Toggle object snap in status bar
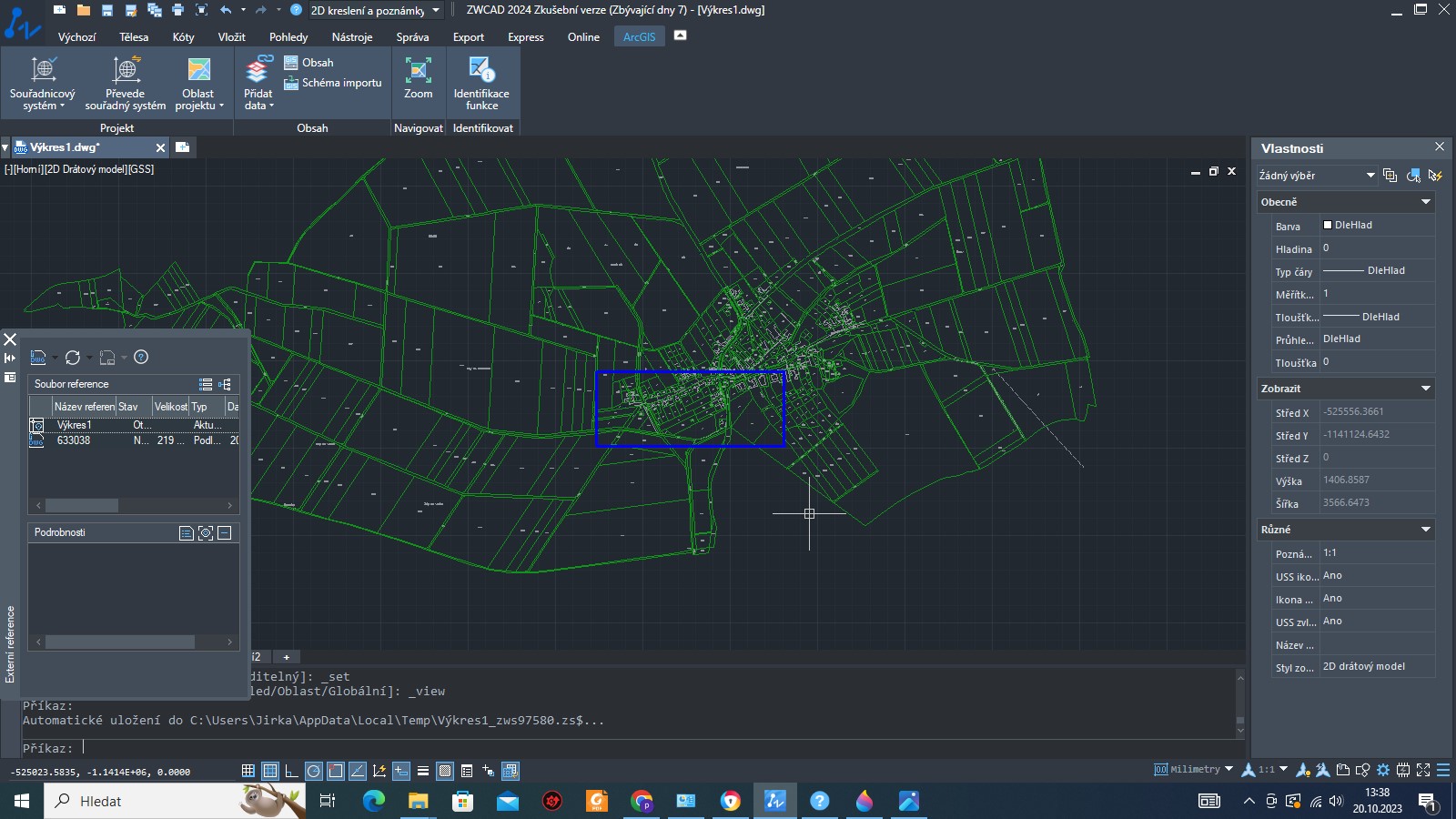The width and height of the screenshot is (1456, 819). click(x=336, y=771)
